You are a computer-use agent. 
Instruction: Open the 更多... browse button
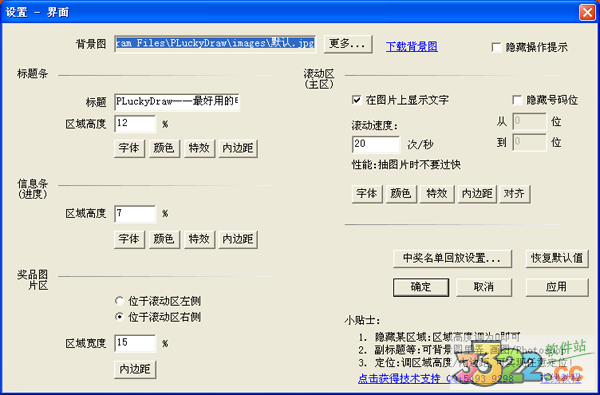click(x=348, y=44)
